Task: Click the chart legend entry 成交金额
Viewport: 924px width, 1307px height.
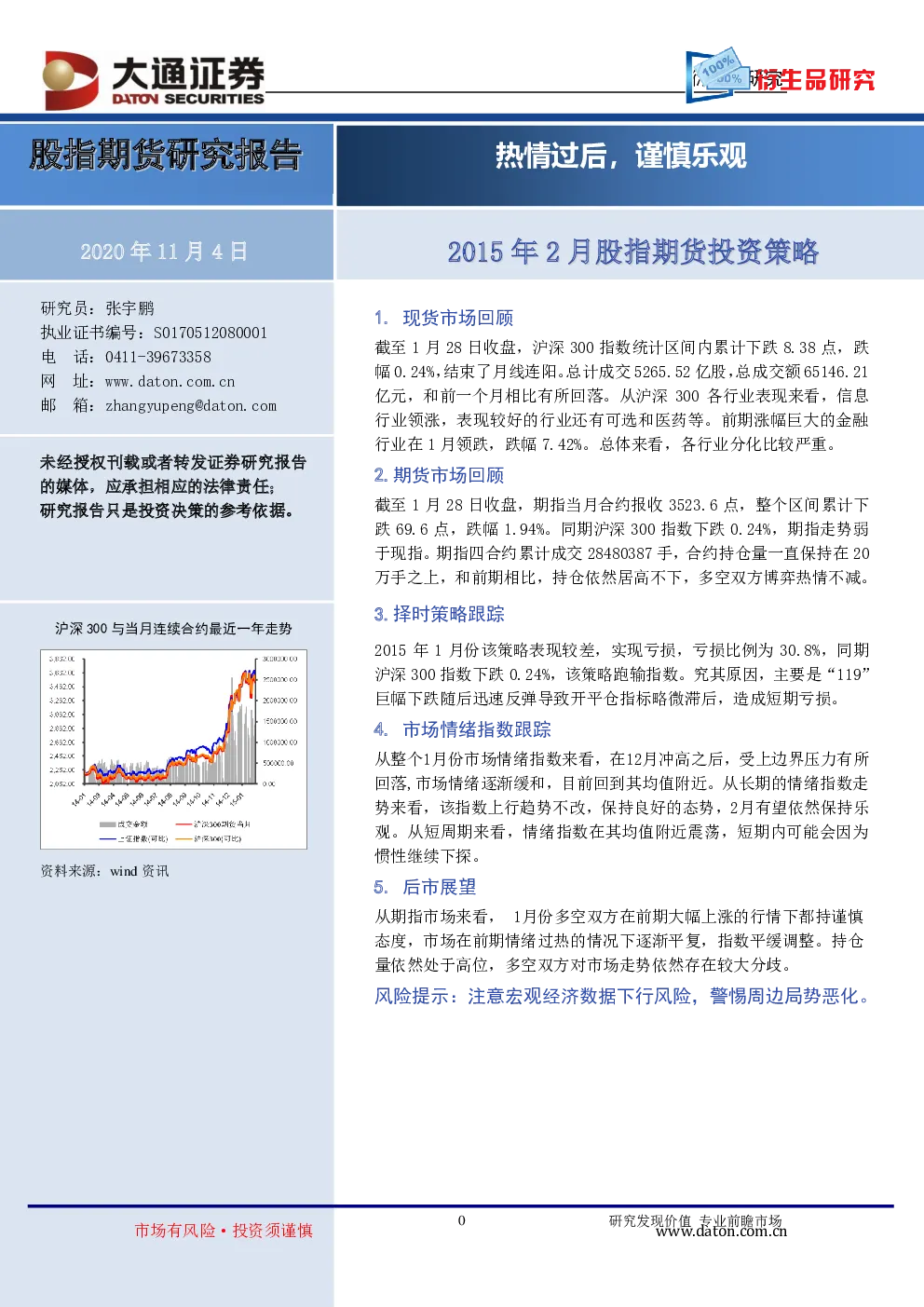Action: pyautogui.click(x=123, y=824)
